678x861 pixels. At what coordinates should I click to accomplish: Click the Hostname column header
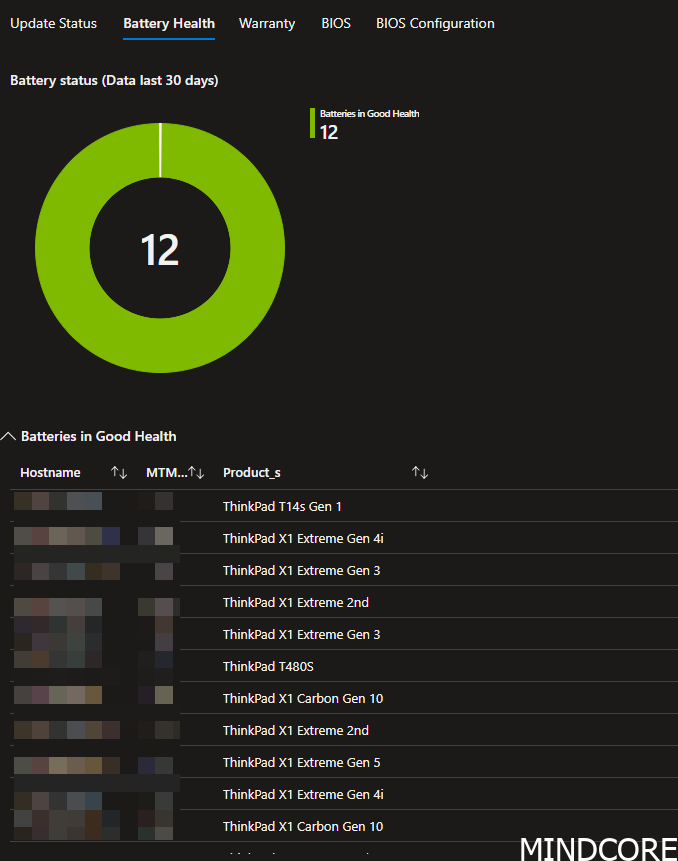[50, 472]
